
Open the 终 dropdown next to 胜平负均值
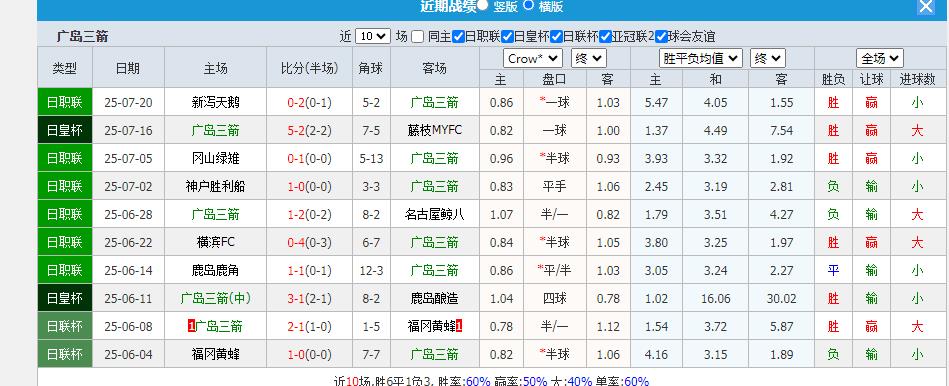[x=767, y=59]
